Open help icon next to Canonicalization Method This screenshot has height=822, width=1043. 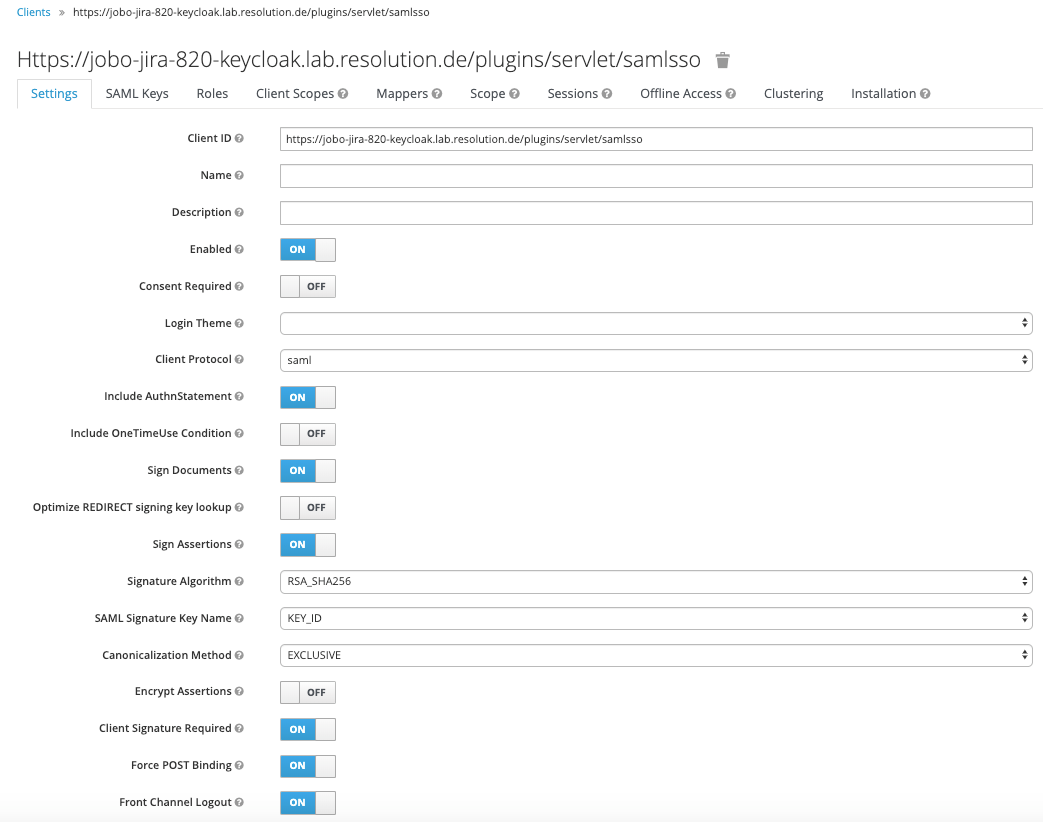(x=239, y=655)
